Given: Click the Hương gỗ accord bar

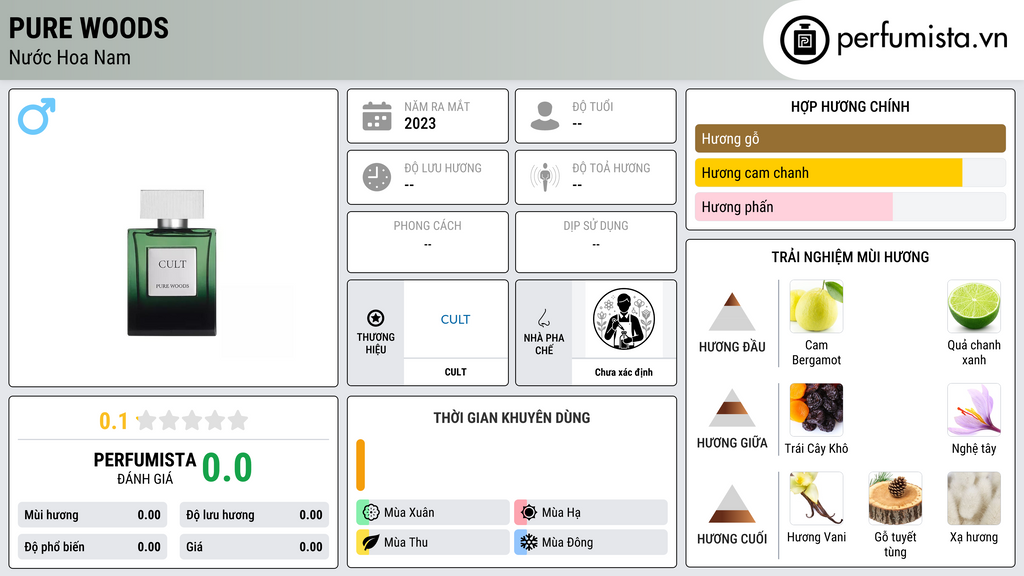Looking at the screenshot, I should pos(850,138).
